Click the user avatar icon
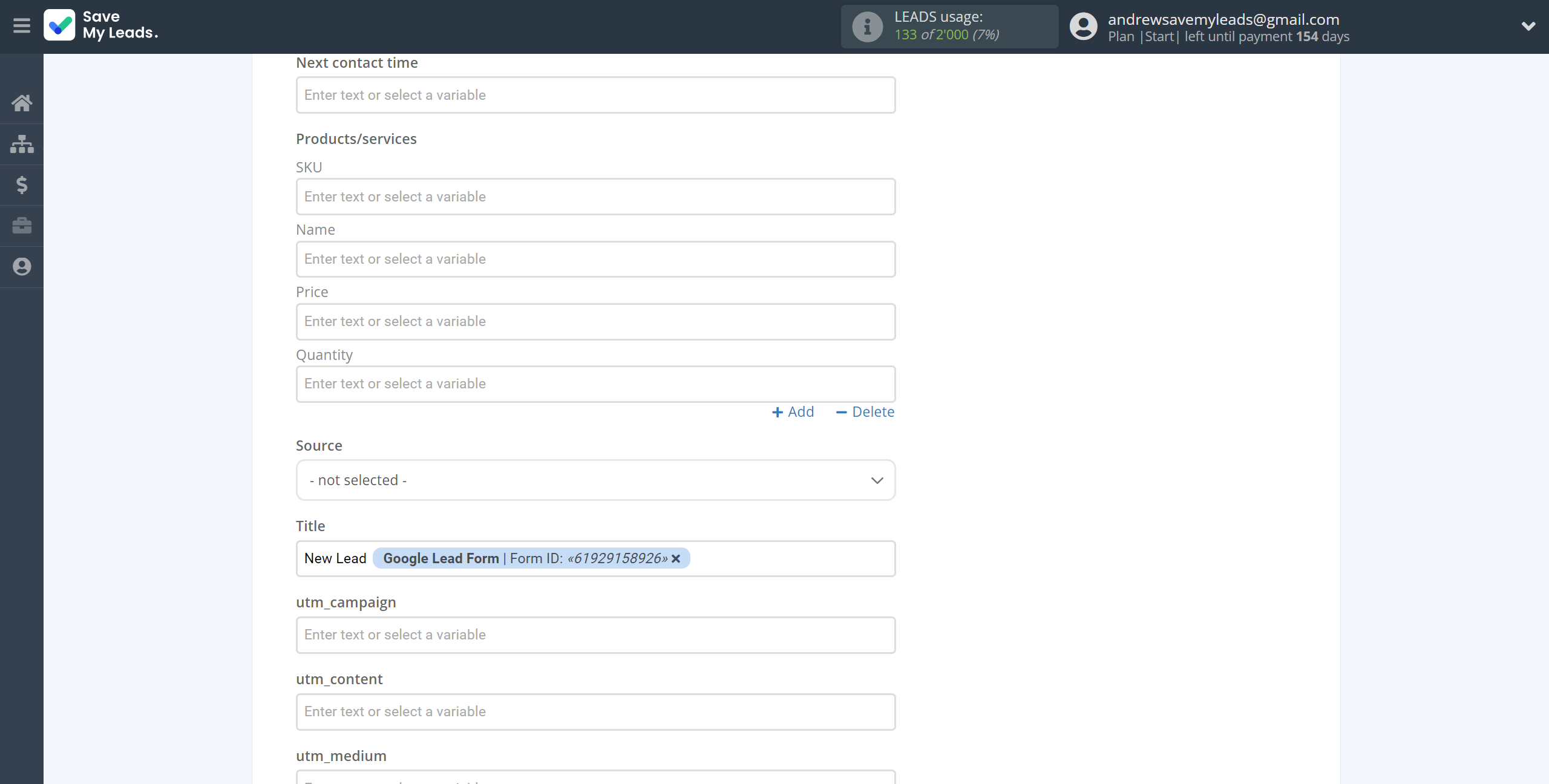Viewport: 1549px width, 784px height. click(1083, 27)
